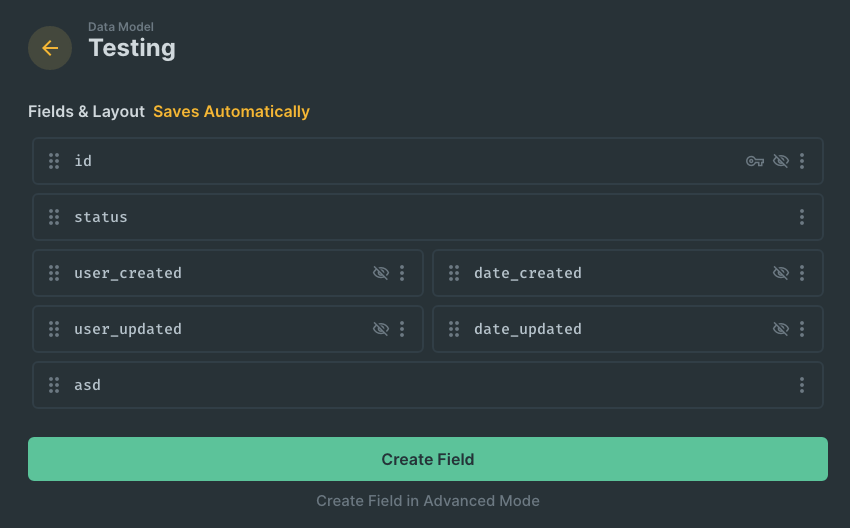Grab the drag handle of date_updated field
The width and height of the screenshot is (850, 528).
coord(454,329)
